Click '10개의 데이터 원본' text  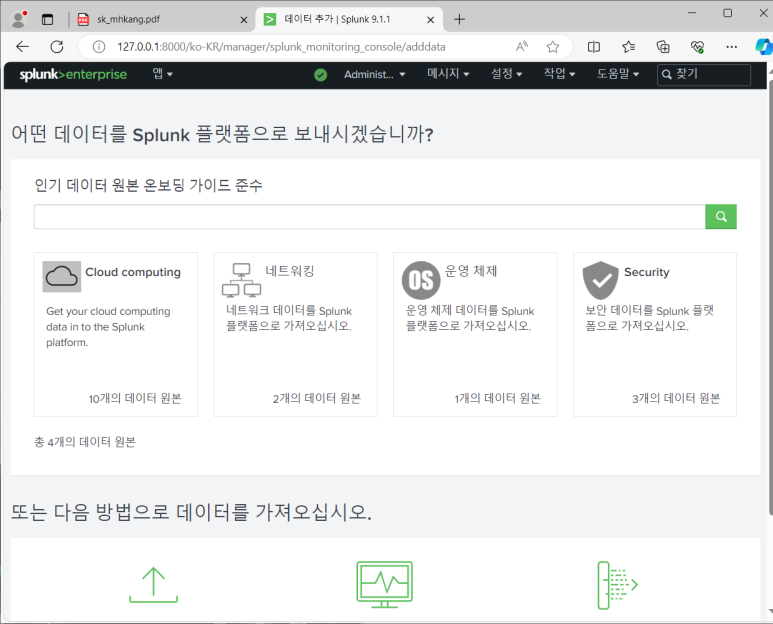[135, 398]
